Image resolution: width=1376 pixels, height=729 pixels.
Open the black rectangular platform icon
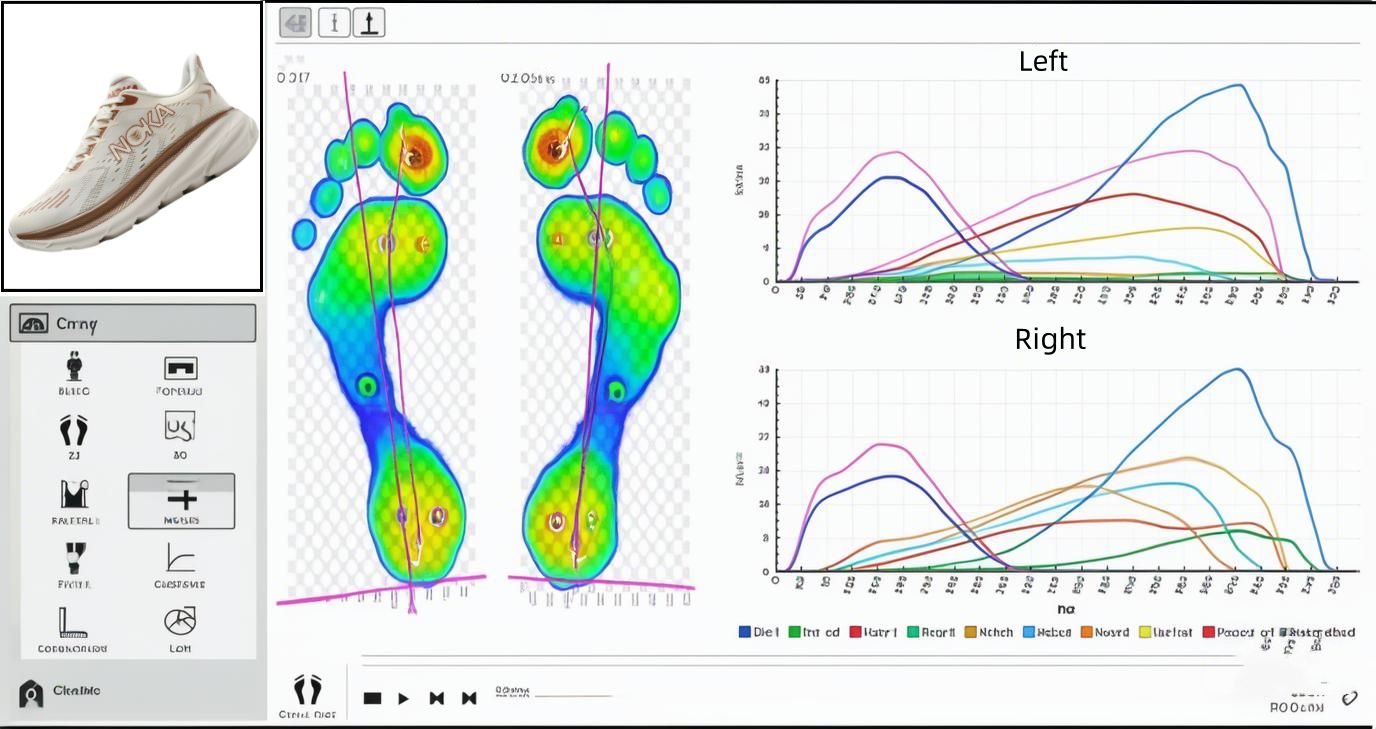(x=181, y=368)
